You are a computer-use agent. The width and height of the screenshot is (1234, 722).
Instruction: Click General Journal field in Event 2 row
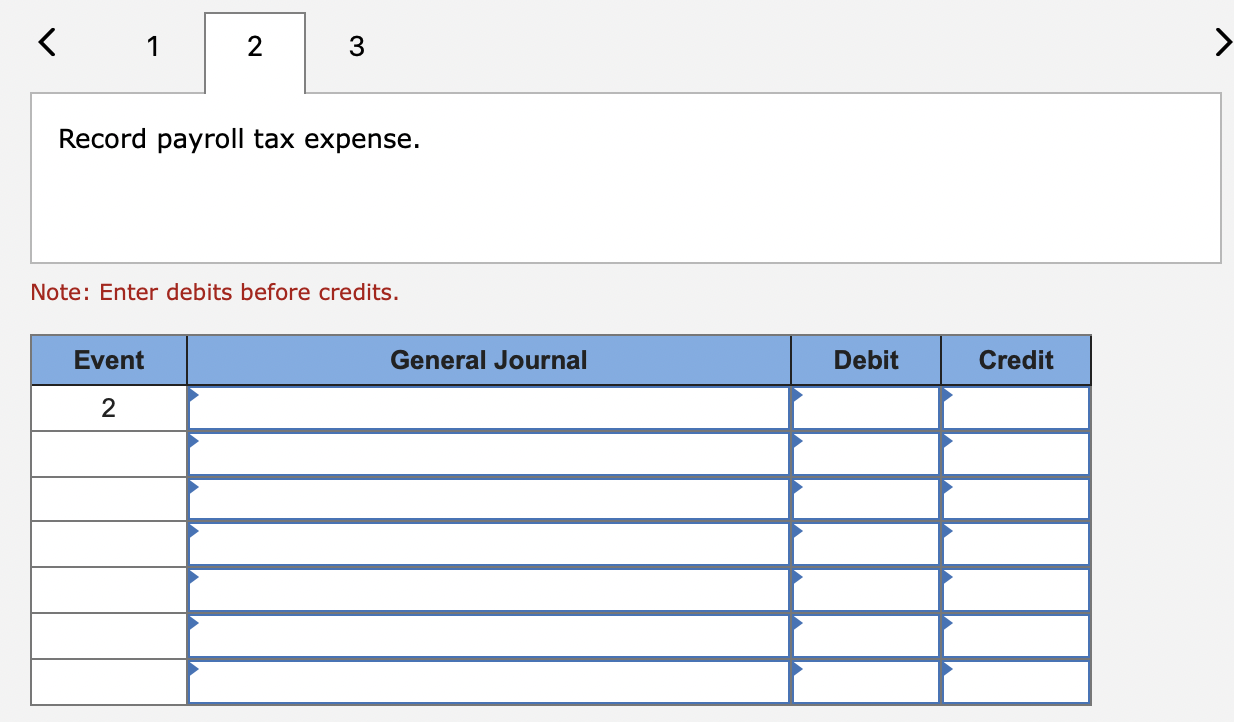click(489, 408)
